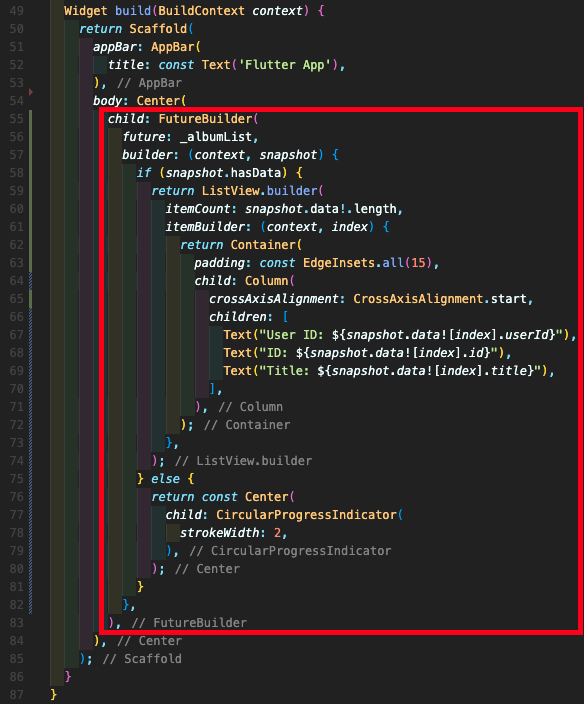
Task: Click the 'title' property on line 52
Action: pyautogui.click(x=125, y=65)
